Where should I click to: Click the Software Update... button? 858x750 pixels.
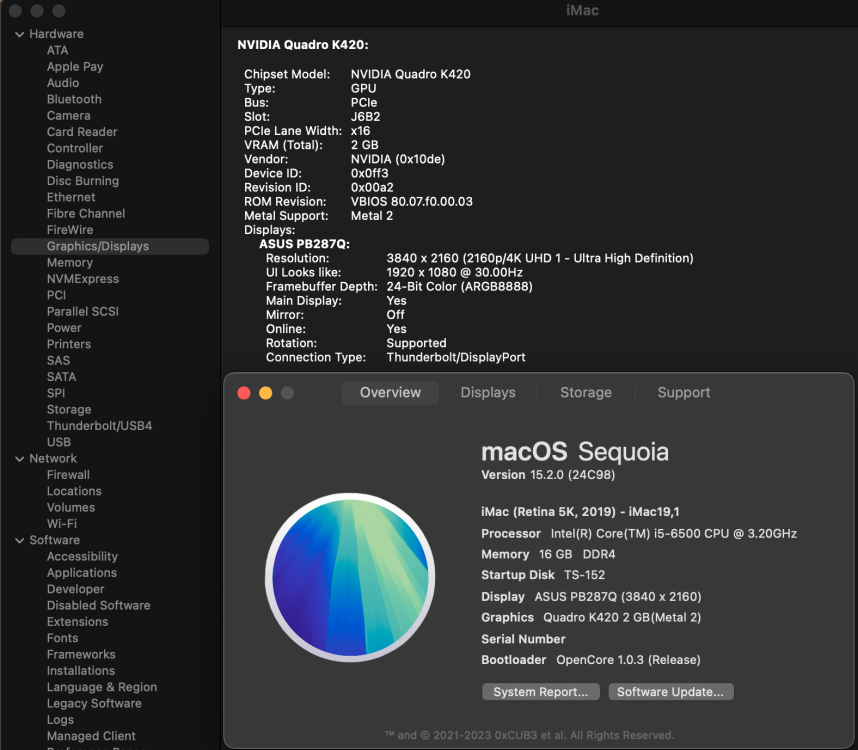670,692
